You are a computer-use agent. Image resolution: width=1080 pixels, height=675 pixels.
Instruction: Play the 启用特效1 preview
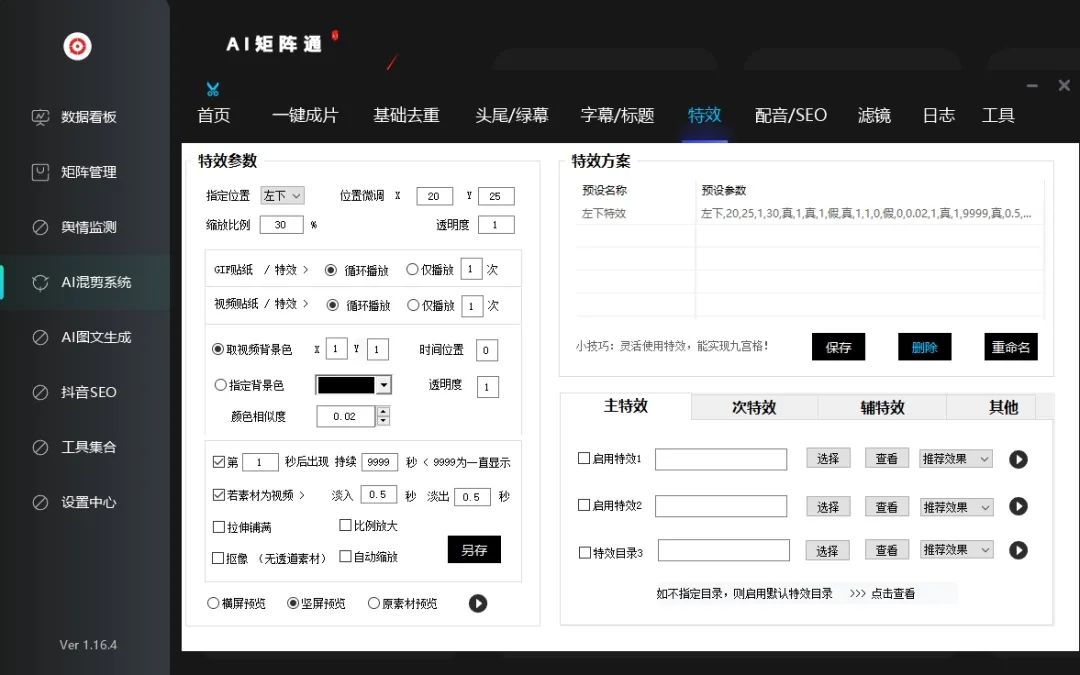coord(1018,459)
